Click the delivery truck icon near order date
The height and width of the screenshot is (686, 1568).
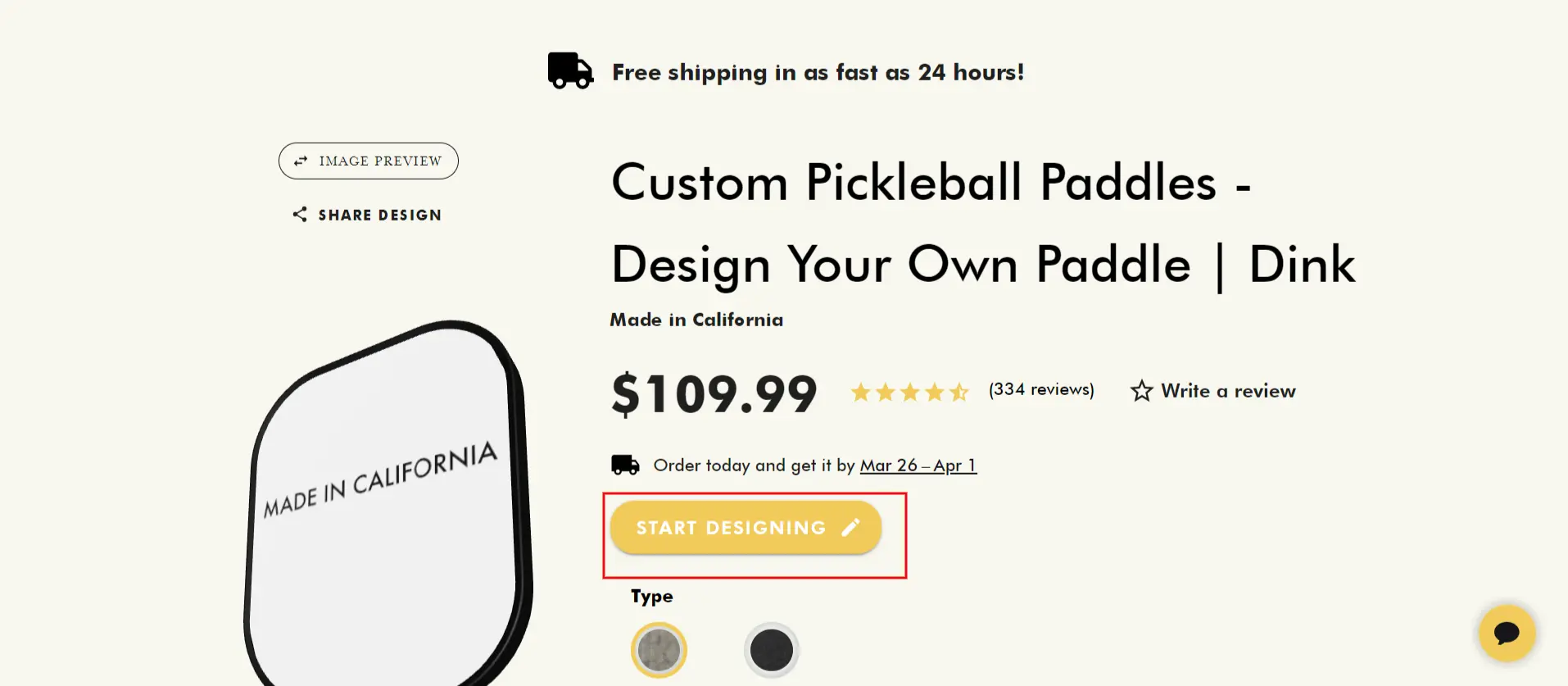pyautogui.click(x=624, y=463)
